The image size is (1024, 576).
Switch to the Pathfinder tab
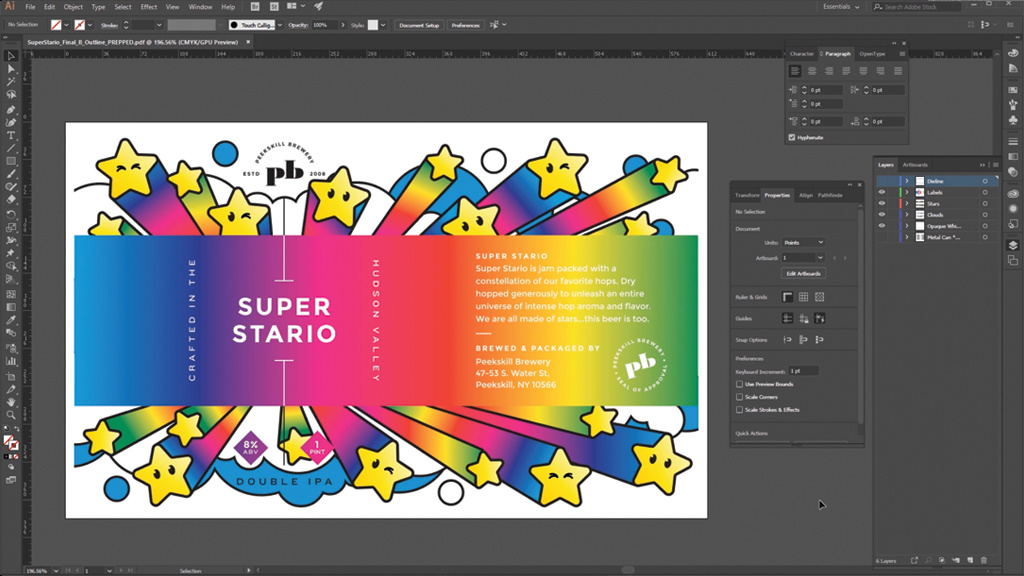pos(830,195)
